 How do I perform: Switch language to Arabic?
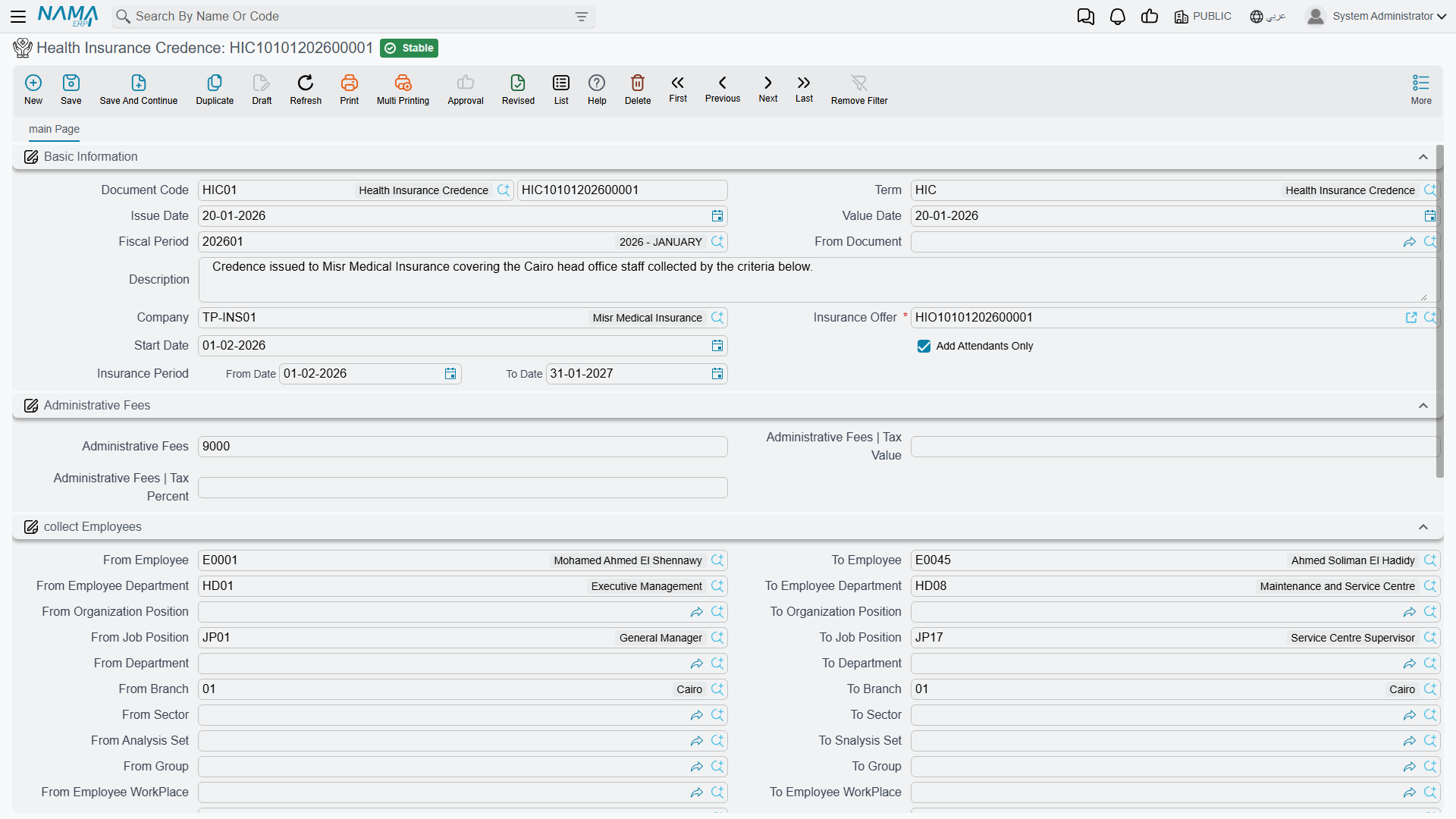pyautogui.click(x=1268, y=17)
